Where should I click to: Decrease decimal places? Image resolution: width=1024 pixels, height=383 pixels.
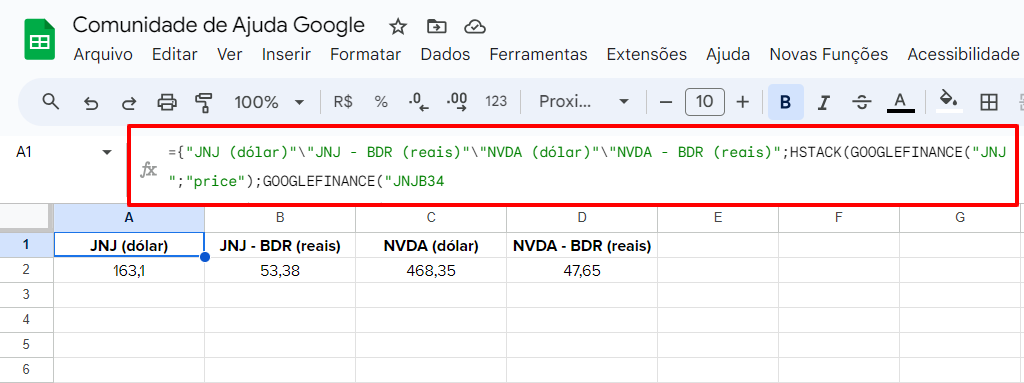click(418, 102)
